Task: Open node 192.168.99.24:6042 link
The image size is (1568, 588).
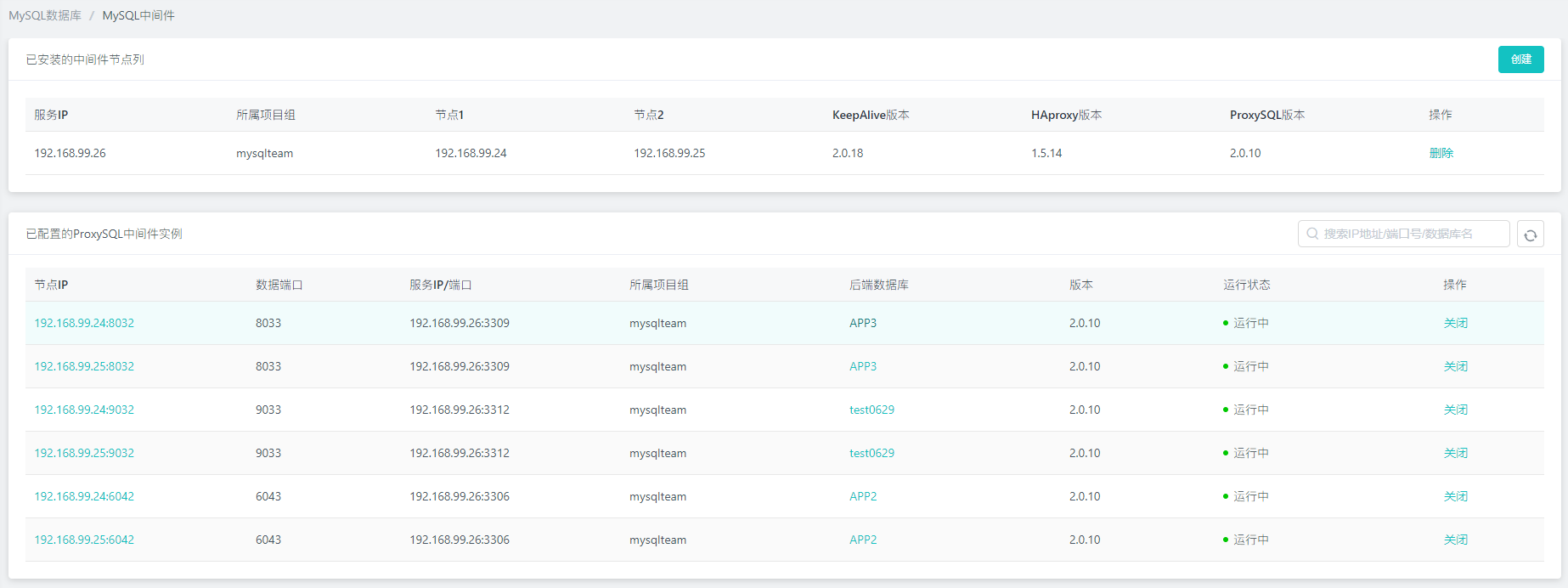Action: pos(84,496)
